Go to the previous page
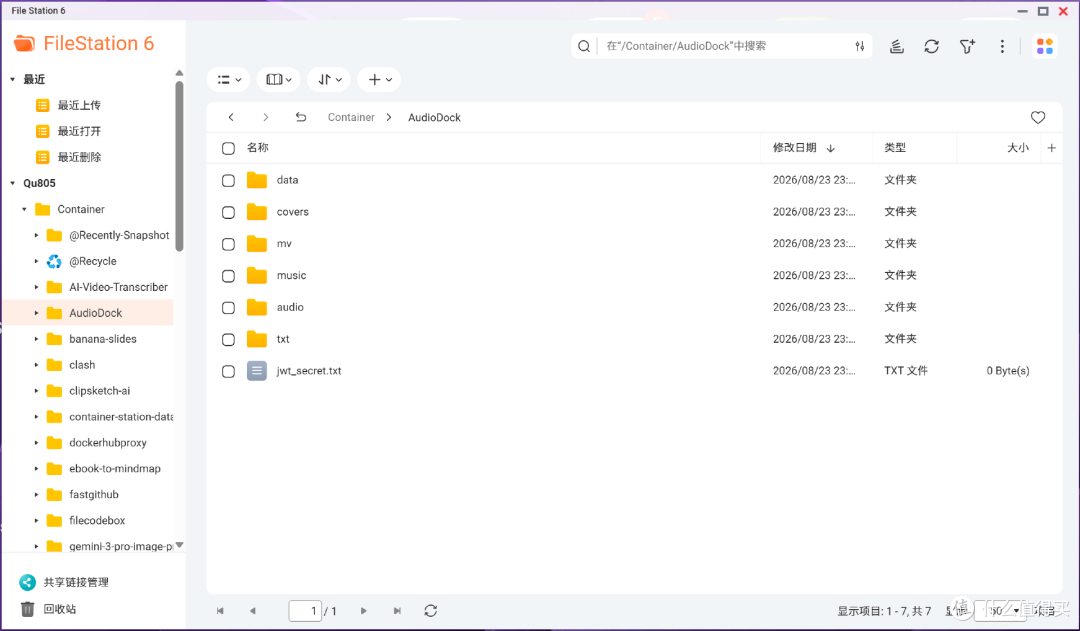This screenshot has height=631, width=1080. pyautogui.click(x=253, y=610)
